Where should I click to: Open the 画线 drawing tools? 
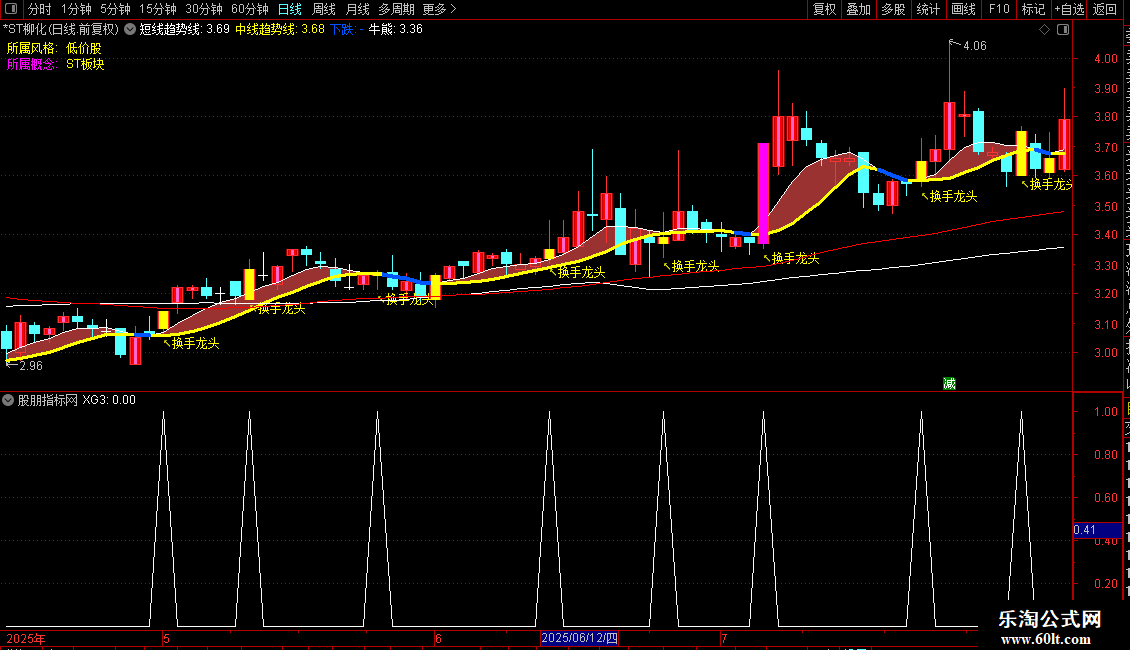963,9
